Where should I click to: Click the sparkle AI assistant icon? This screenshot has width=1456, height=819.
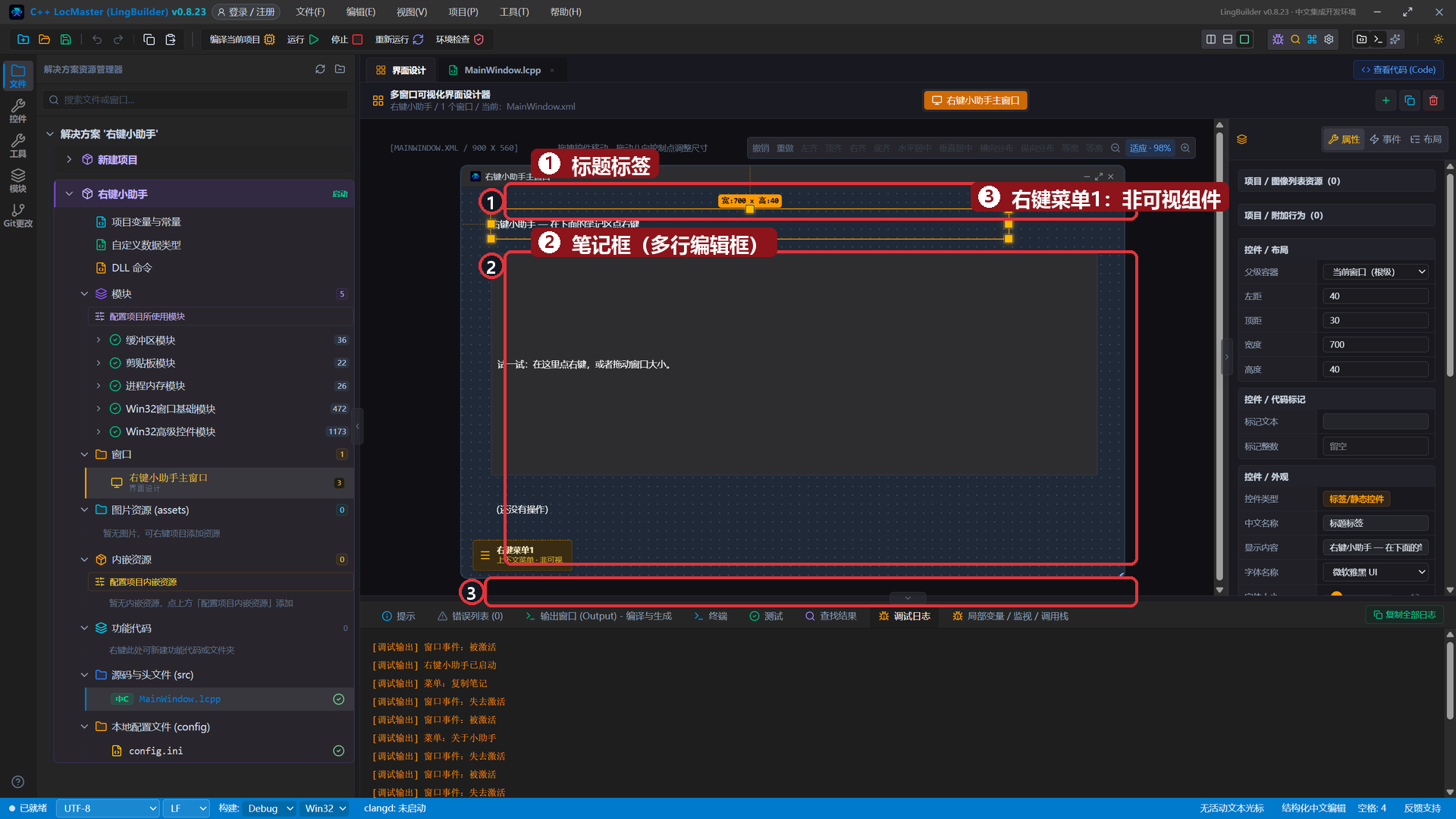[1395, 39]
